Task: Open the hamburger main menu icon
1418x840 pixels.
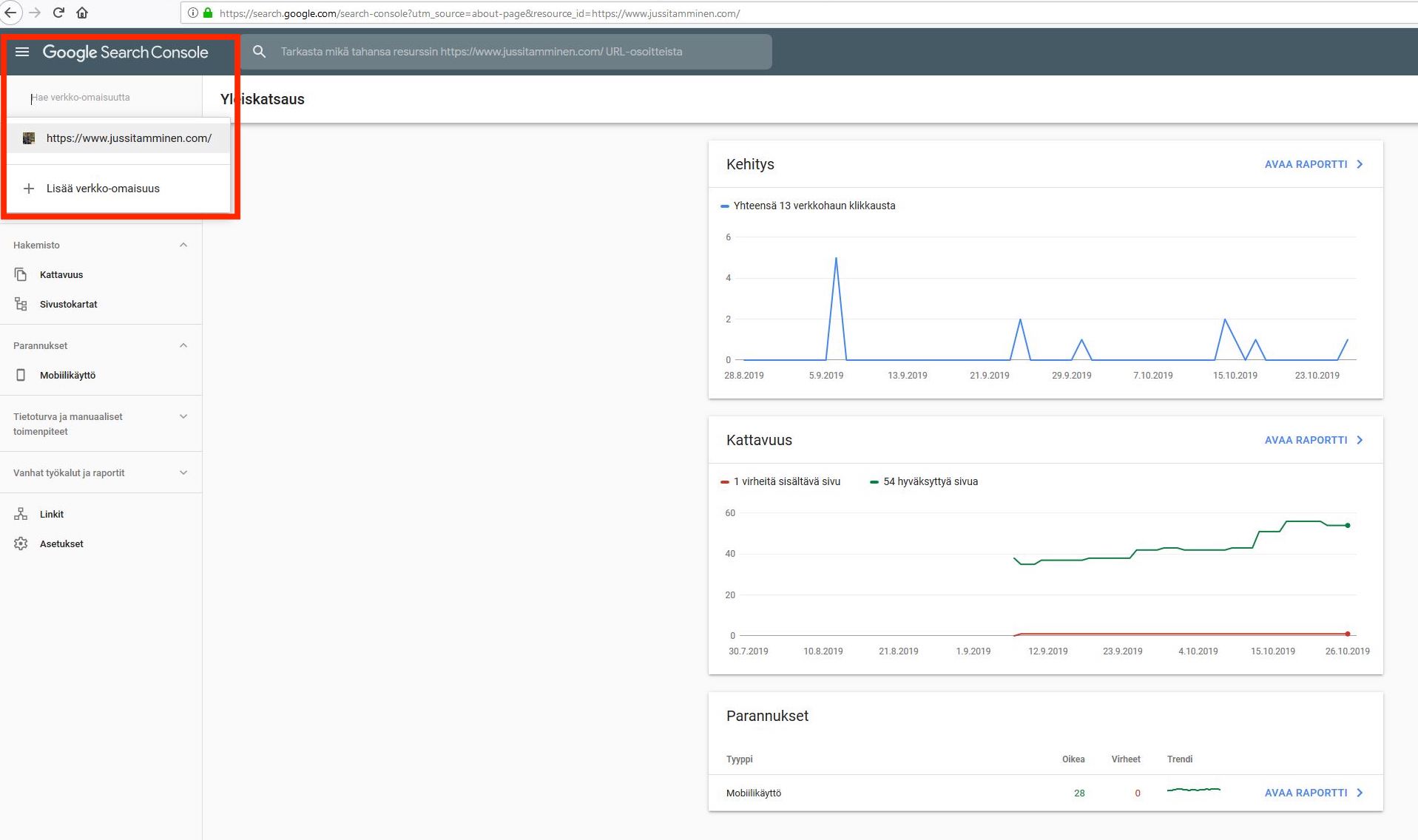Action: coord(22,52)
